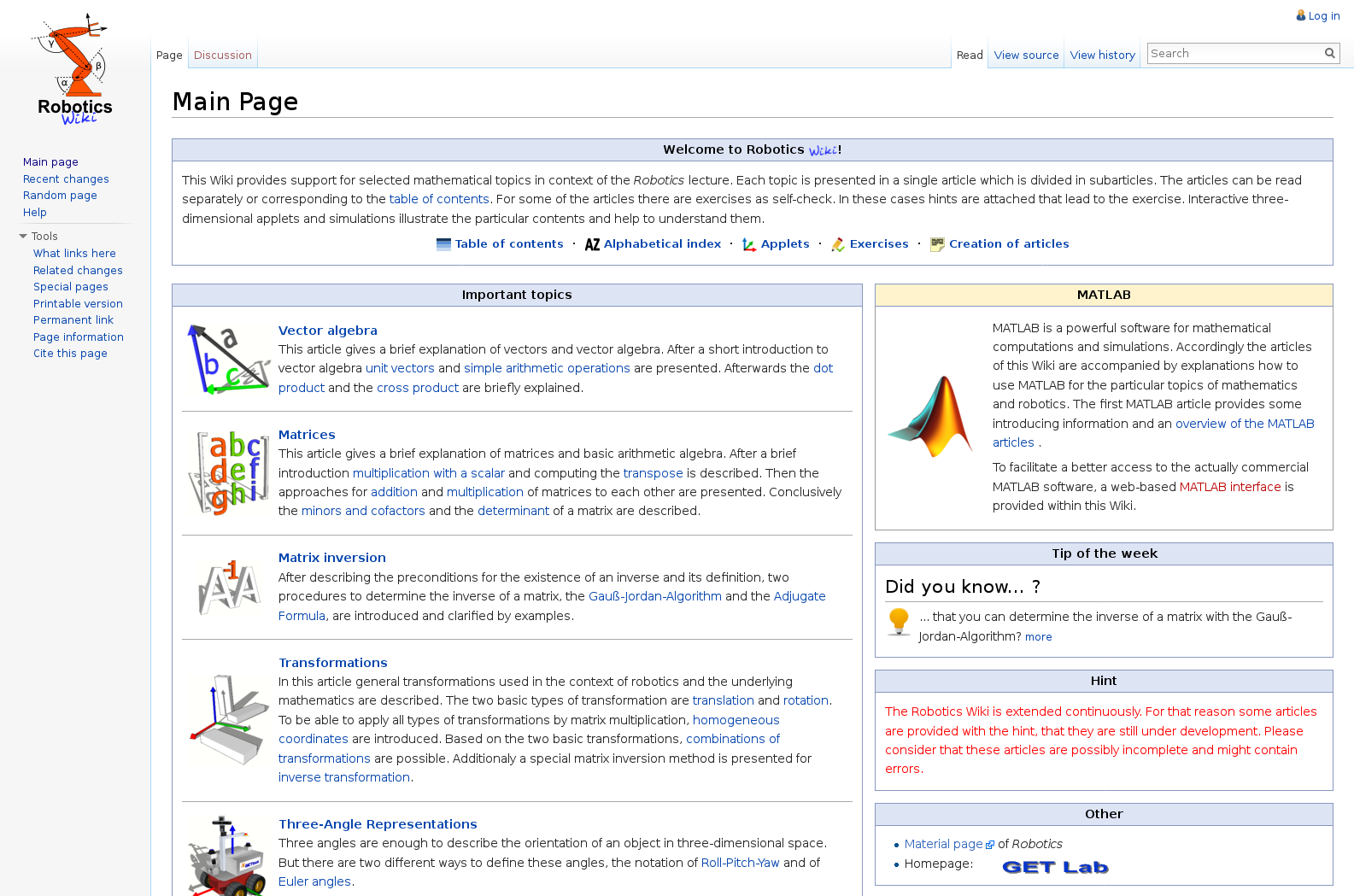
Task: Open the View source tab
Action: pos(1026,56)
